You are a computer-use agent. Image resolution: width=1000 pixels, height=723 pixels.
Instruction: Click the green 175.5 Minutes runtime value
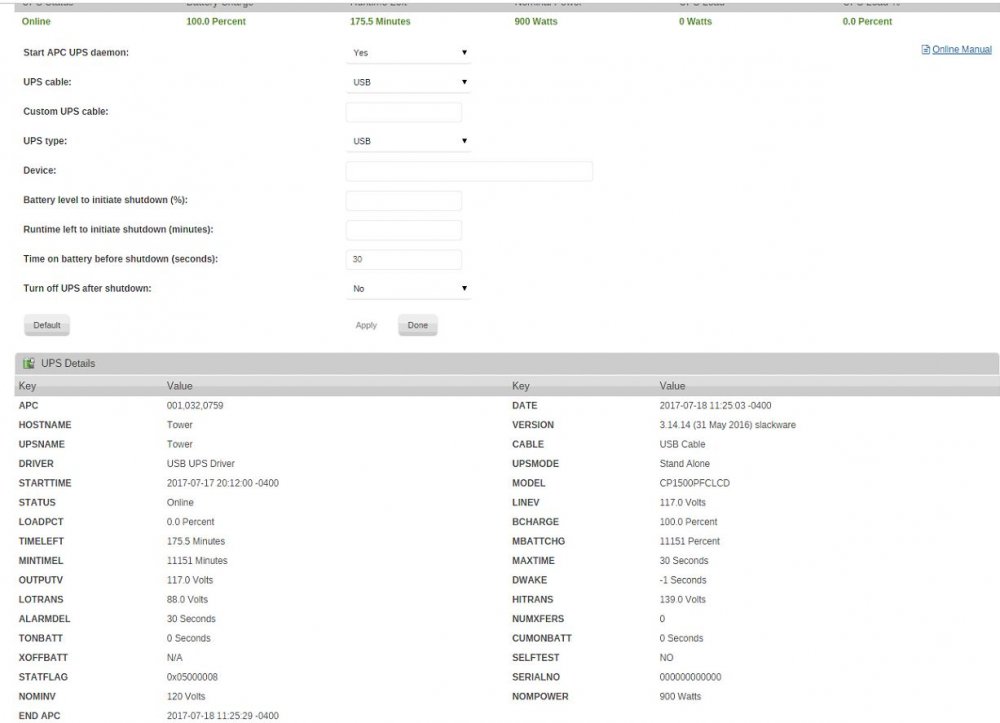pyautogui.click(x=380, y=22)
